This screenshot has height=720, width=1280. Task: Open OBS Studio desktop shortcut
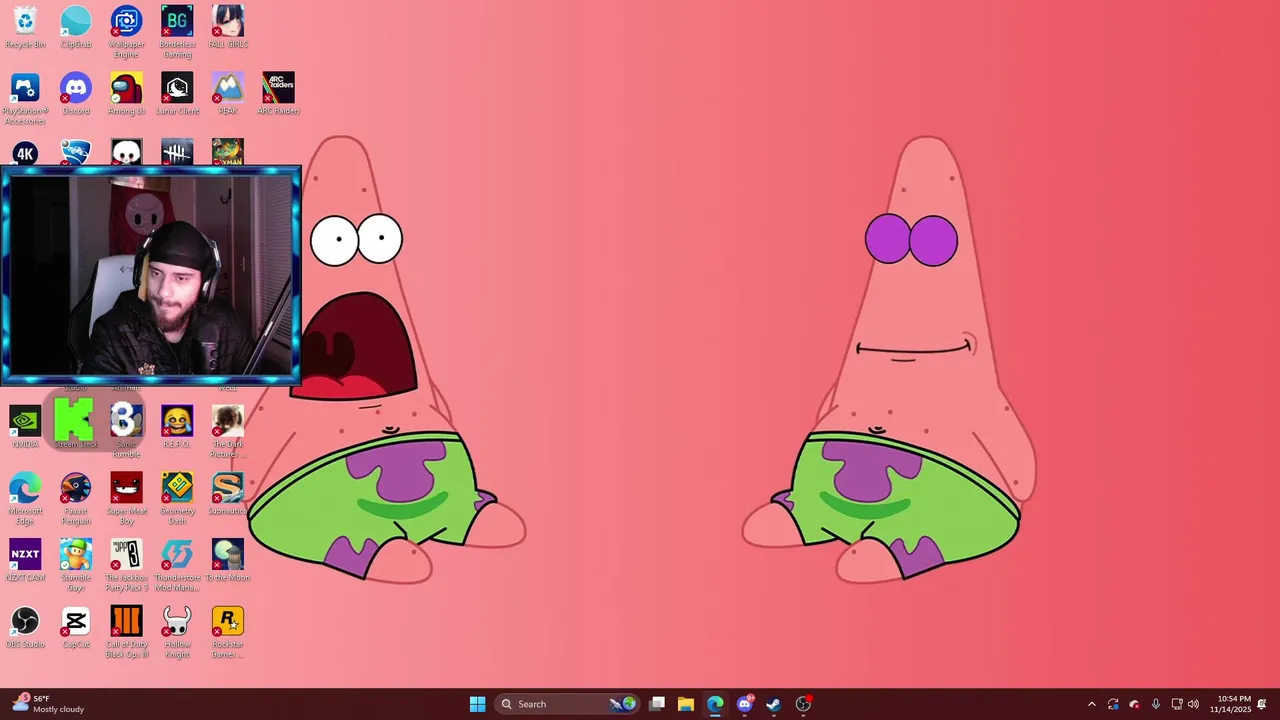coord(25,628)
